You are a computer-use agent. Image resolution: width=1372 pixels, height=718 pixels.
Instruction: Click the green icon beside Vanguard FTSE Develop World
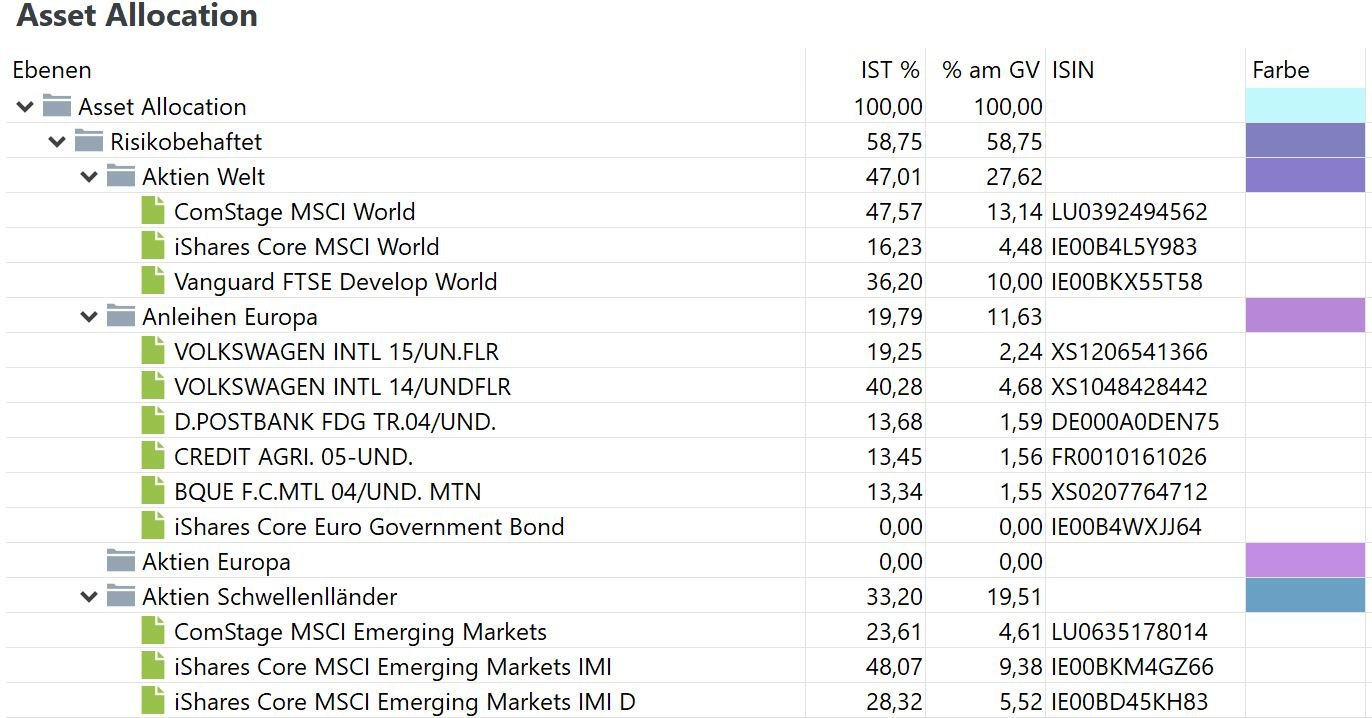pos(153,281)
